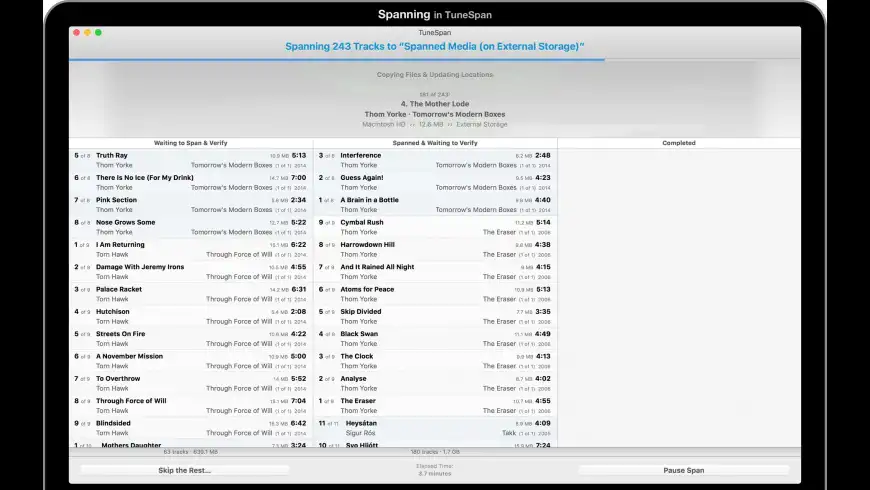Select the Mothers Daughter track row

[190, 444]
